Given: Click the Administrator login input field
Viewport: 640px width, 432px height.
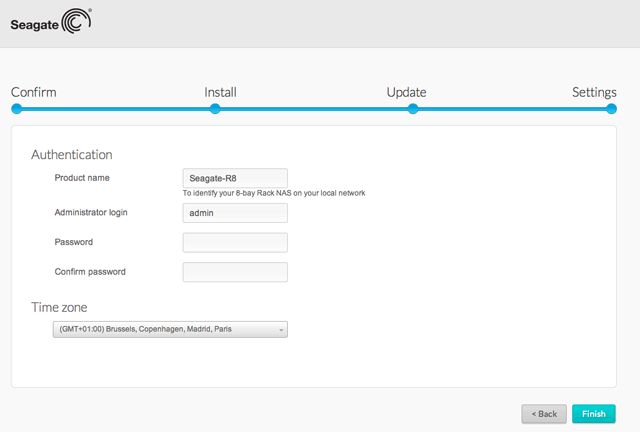Looking at the screenshot, I should pos(235,213).
